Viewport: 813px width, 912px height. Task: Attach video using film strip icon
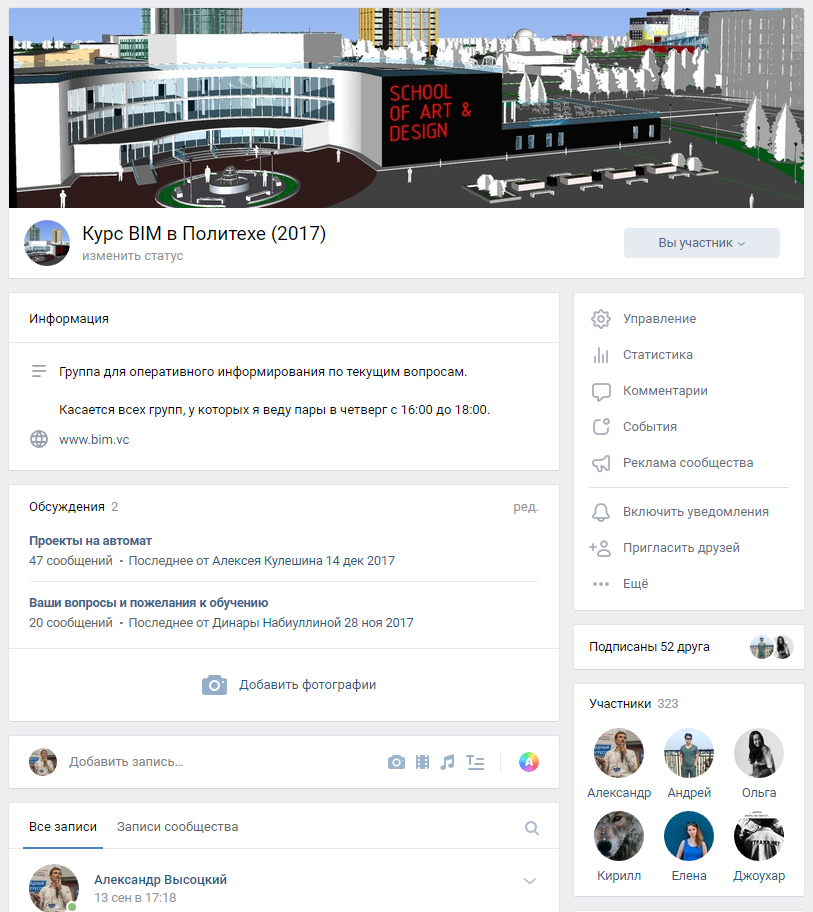click(x=423, y=762)
